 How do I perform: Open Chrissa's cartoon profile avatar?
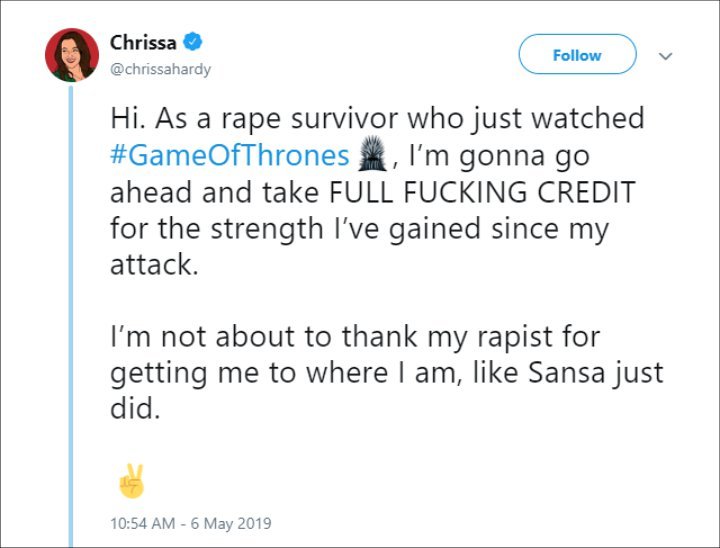[x=72, y=55]
